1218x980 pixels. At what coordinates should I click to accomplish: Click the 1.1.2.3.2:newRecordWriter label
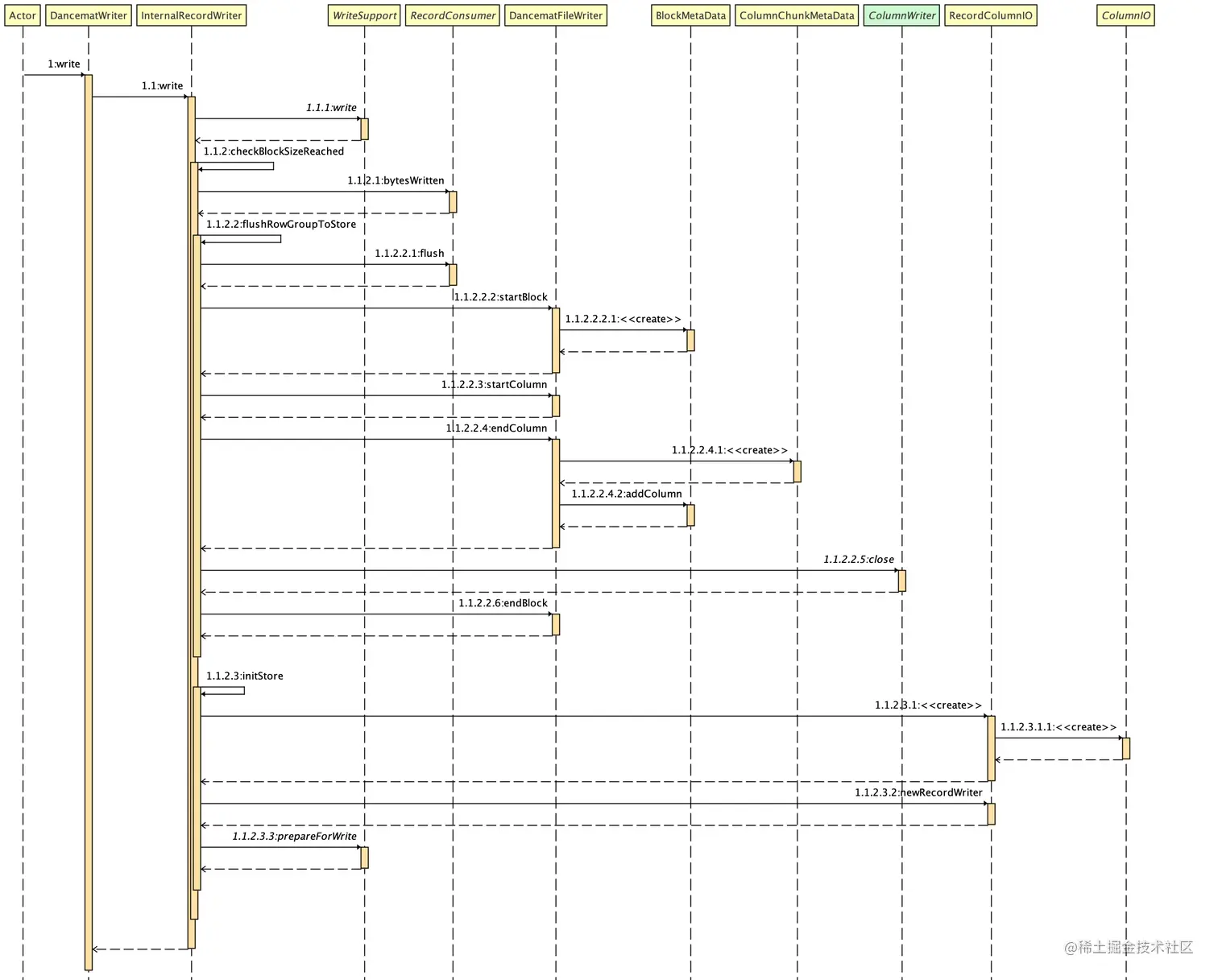(x=918, y=792)
